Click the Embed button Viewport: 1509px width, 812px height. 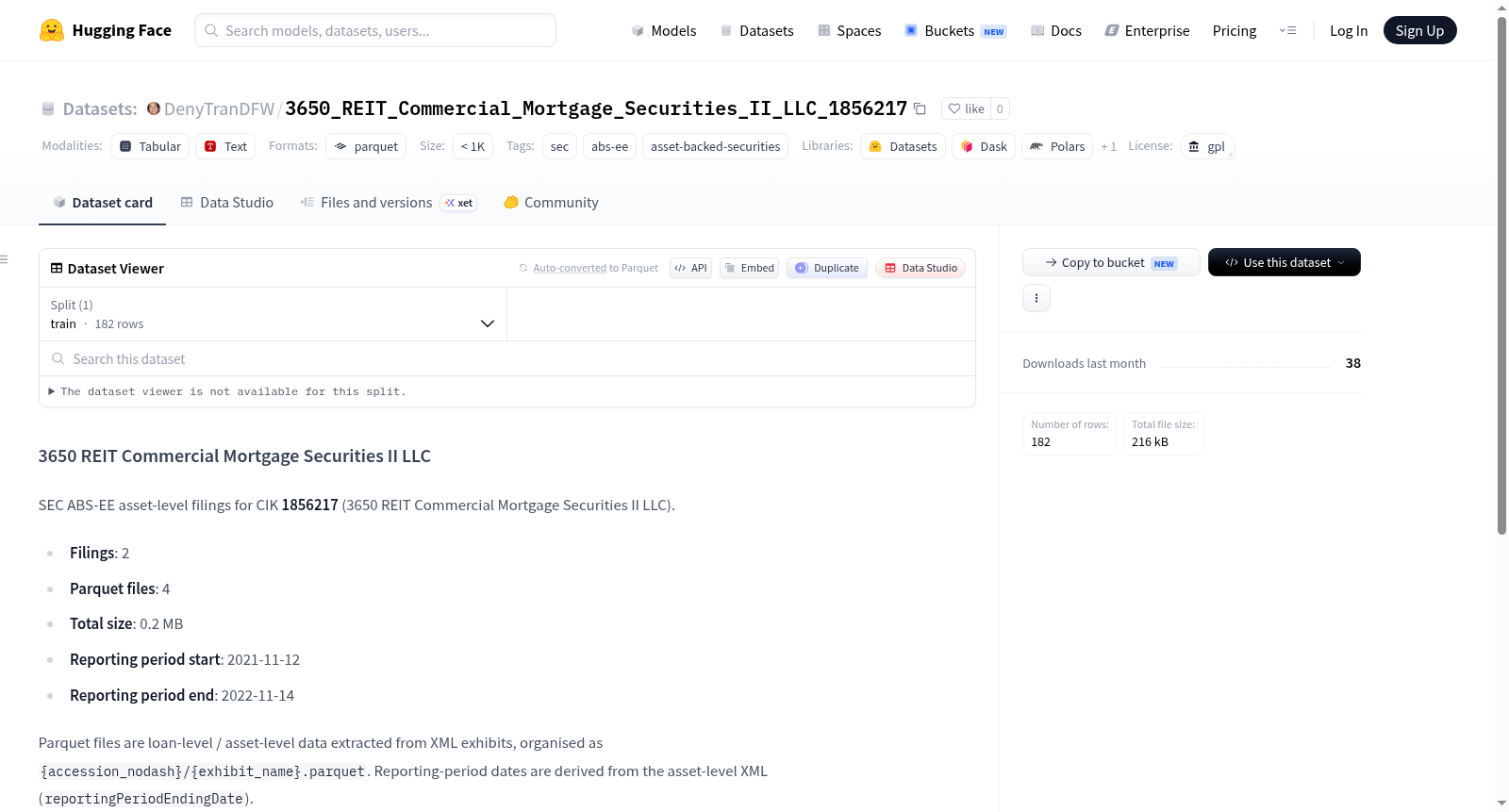[750, 268]
